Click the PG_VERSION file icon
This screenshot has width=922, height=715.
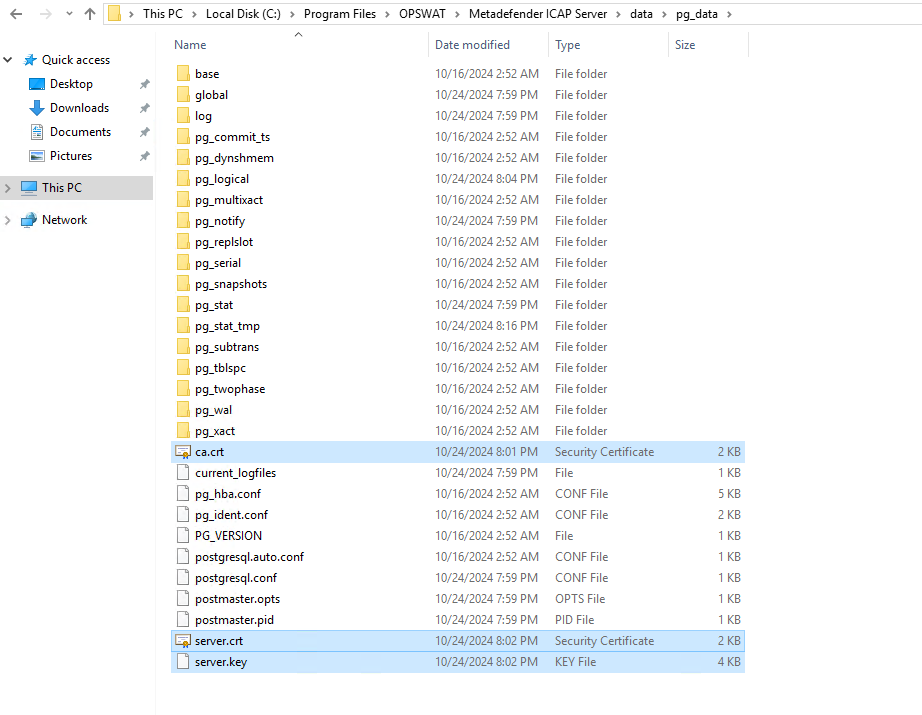pyautogui.click(x=183, y=536)
